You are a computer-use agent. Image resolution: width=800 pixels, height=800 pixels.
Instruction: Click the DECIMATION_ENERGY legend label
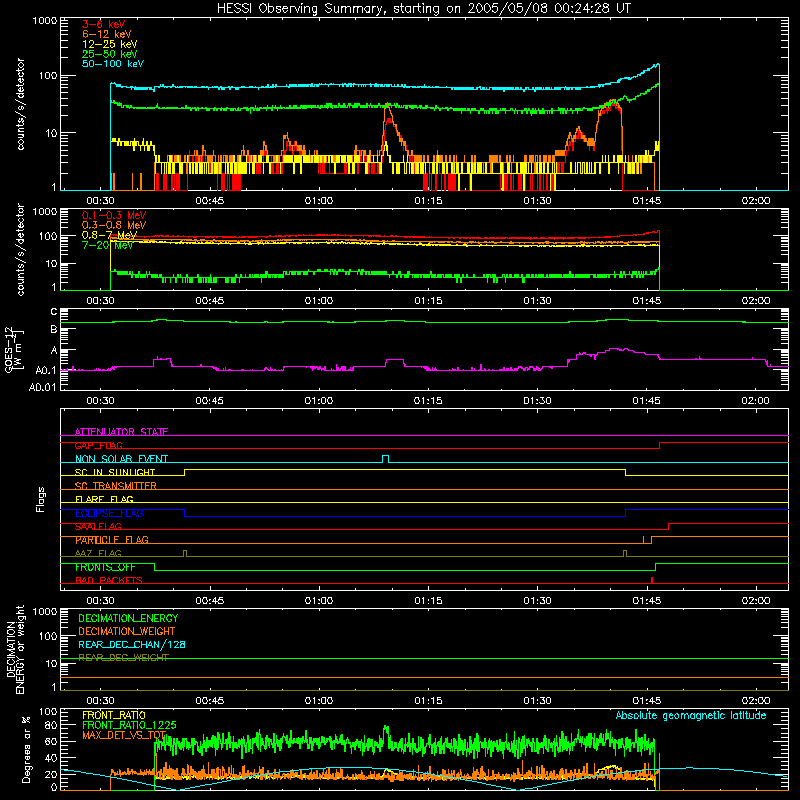click(128, 618)
